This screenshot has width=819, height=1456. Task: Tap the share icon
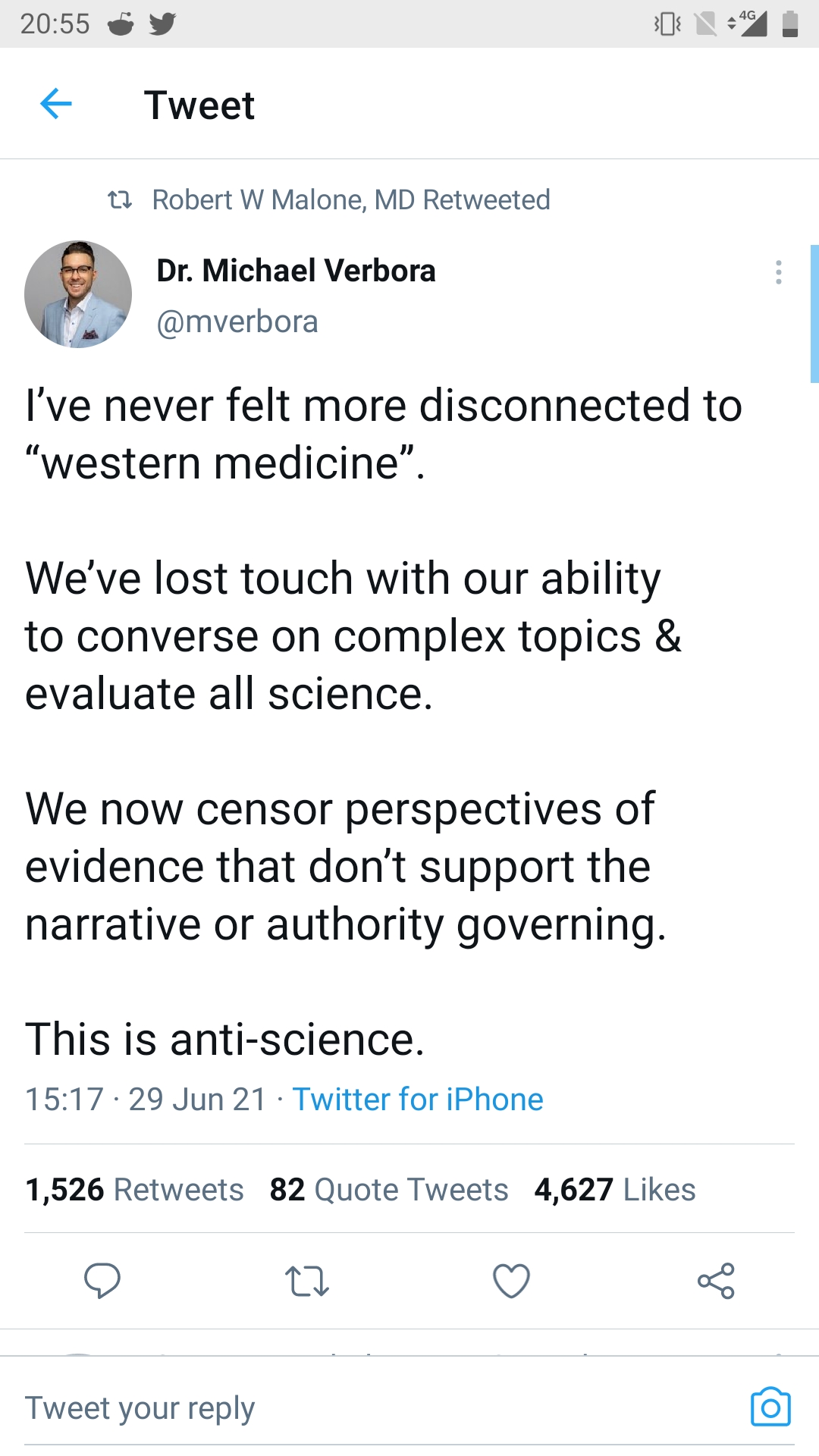(x=716, y=1281)
